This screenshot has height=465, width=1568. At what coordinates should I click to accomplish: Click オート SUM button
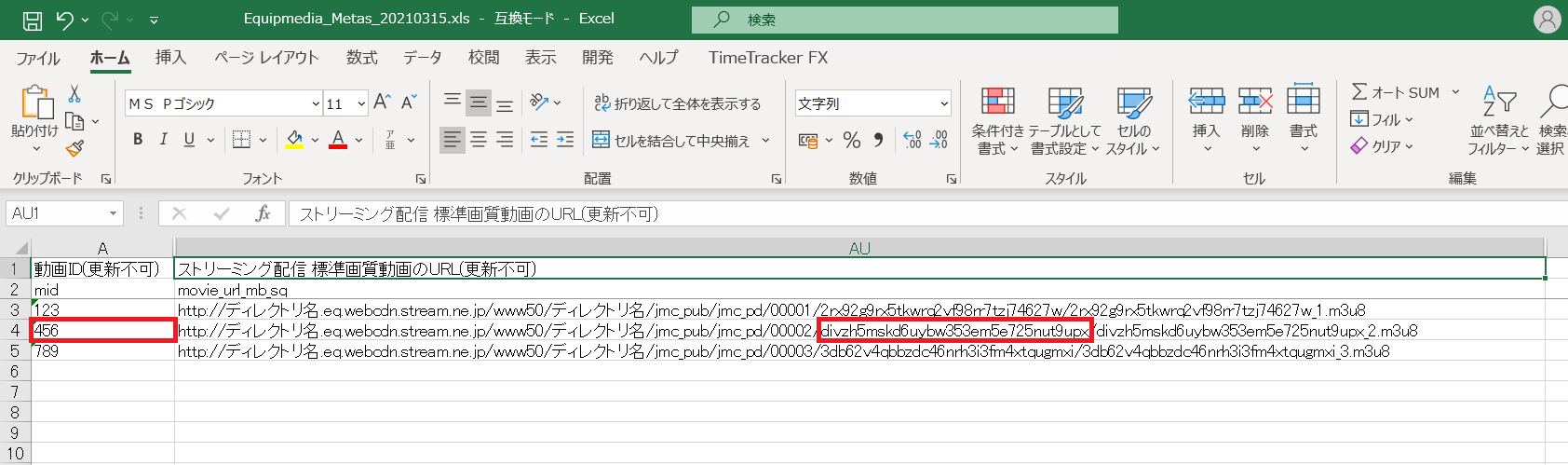(x=1396, y=92)
